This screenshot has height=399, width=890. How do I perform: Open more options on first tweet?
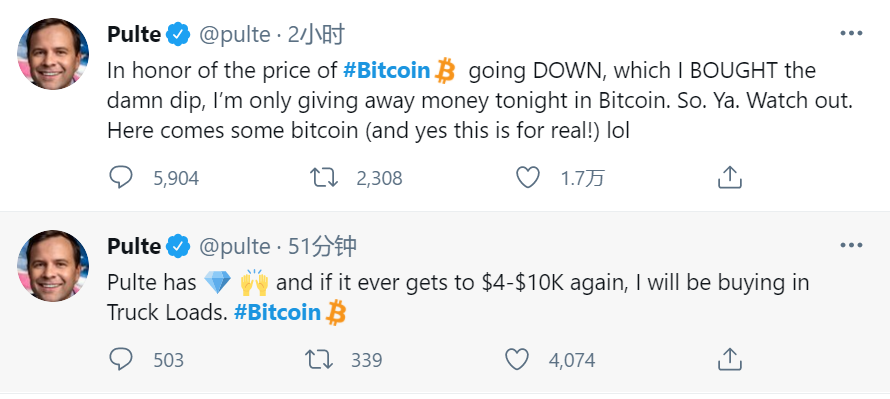tap(851, 33)
